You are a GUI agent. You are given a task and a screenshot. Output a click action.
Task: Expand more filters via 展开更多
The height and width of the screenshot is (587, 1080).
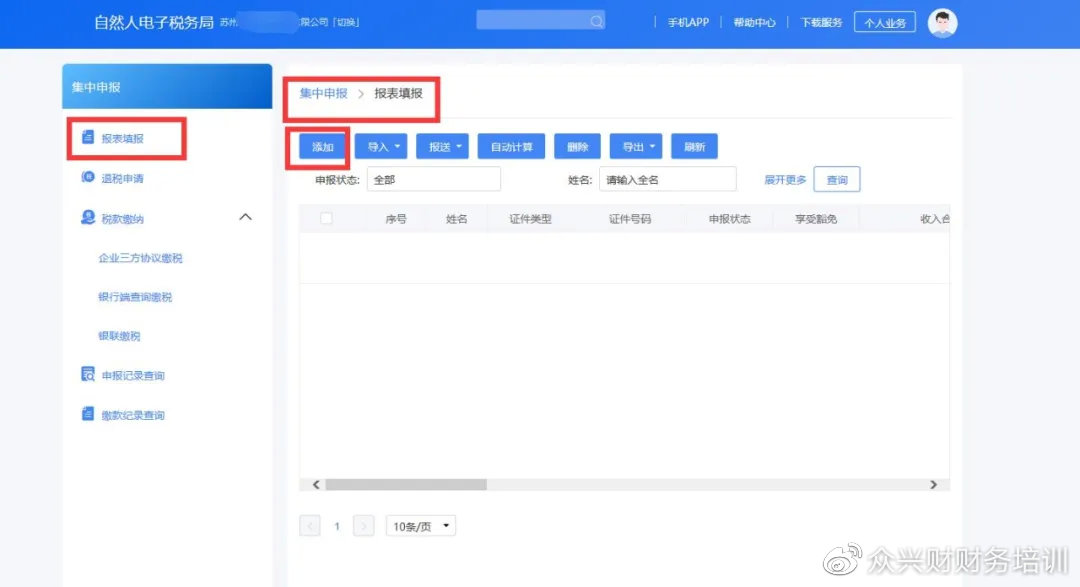pos(785,180)
